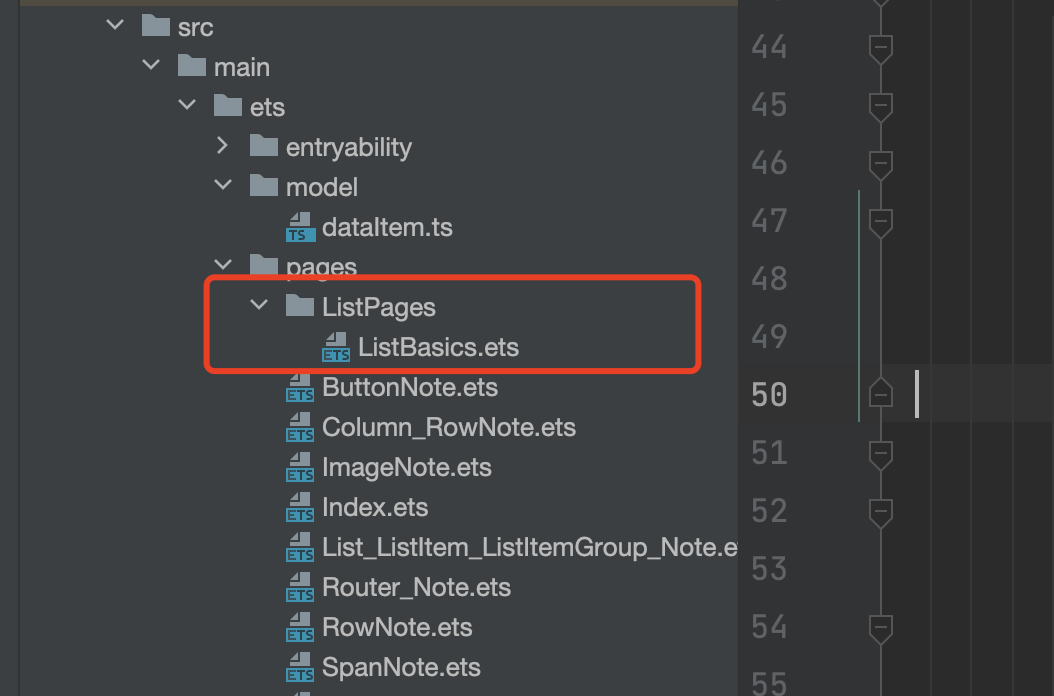Toggle code fold marker on line 50
This screenshot has height=696, width=1054.
pyautogui.click(x=881, y=393)
